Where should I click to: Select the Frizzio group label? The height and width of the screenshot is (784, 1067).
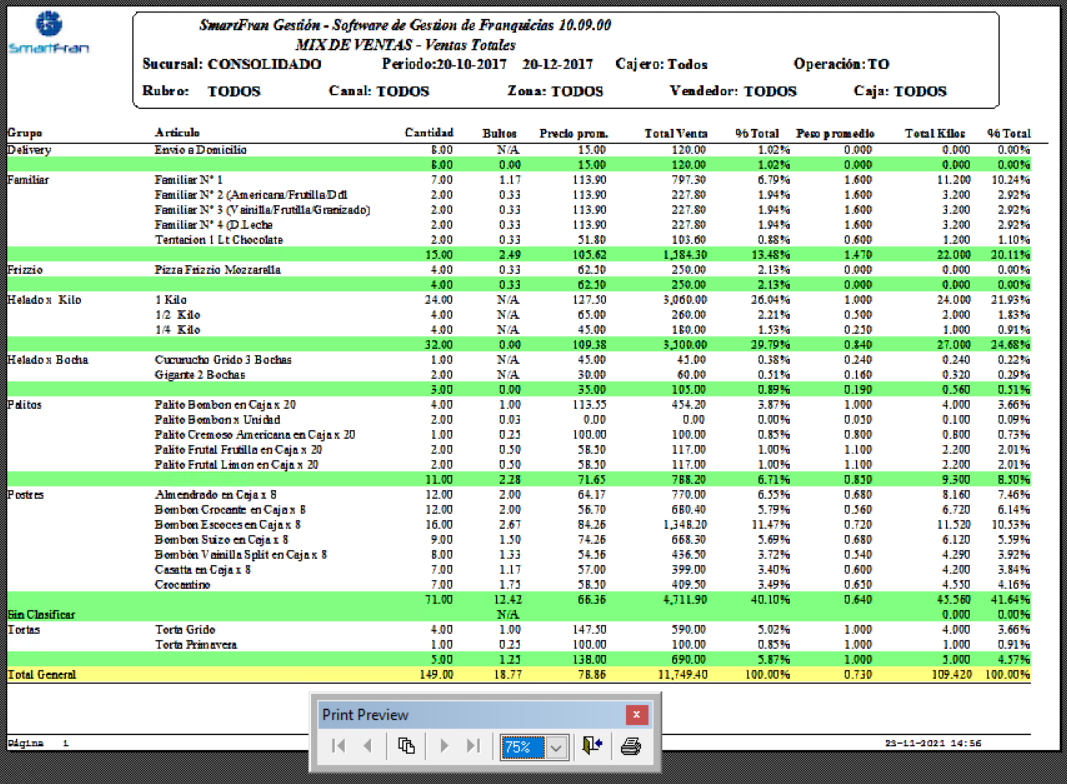(25, 270)
